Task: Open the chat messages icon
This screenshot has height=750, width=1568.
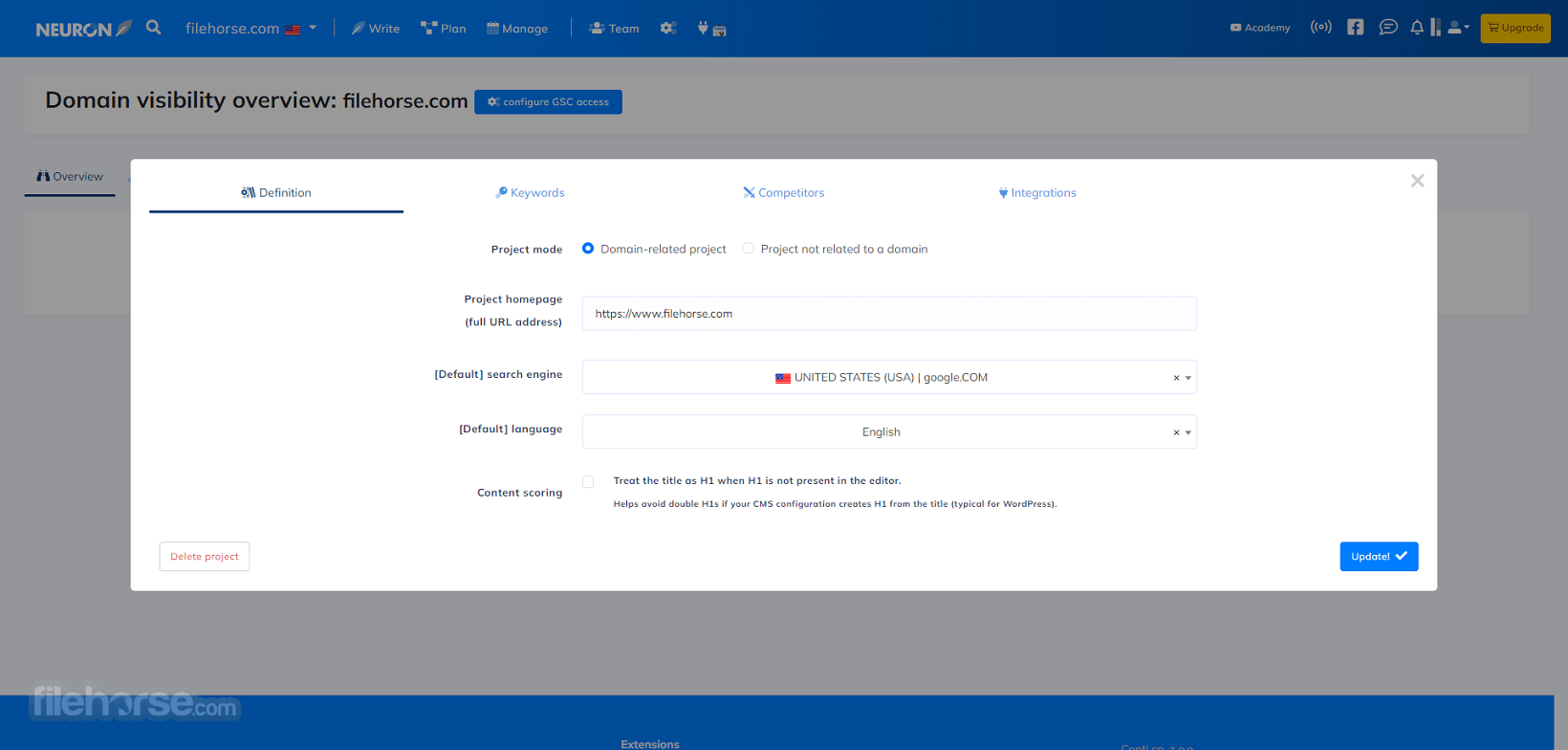Action: click(1388, 27)
